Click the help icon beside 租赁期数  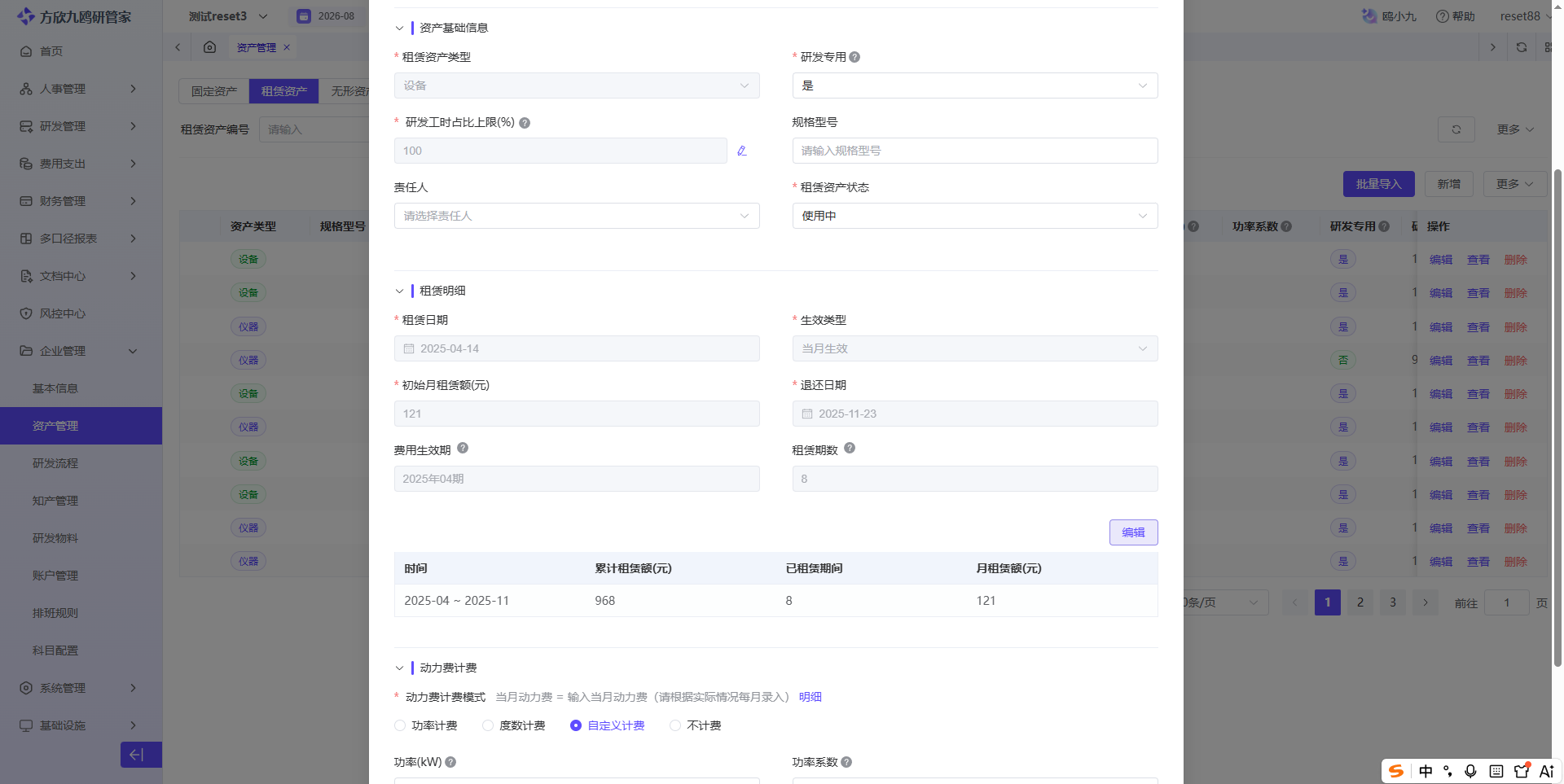(850, 448)
